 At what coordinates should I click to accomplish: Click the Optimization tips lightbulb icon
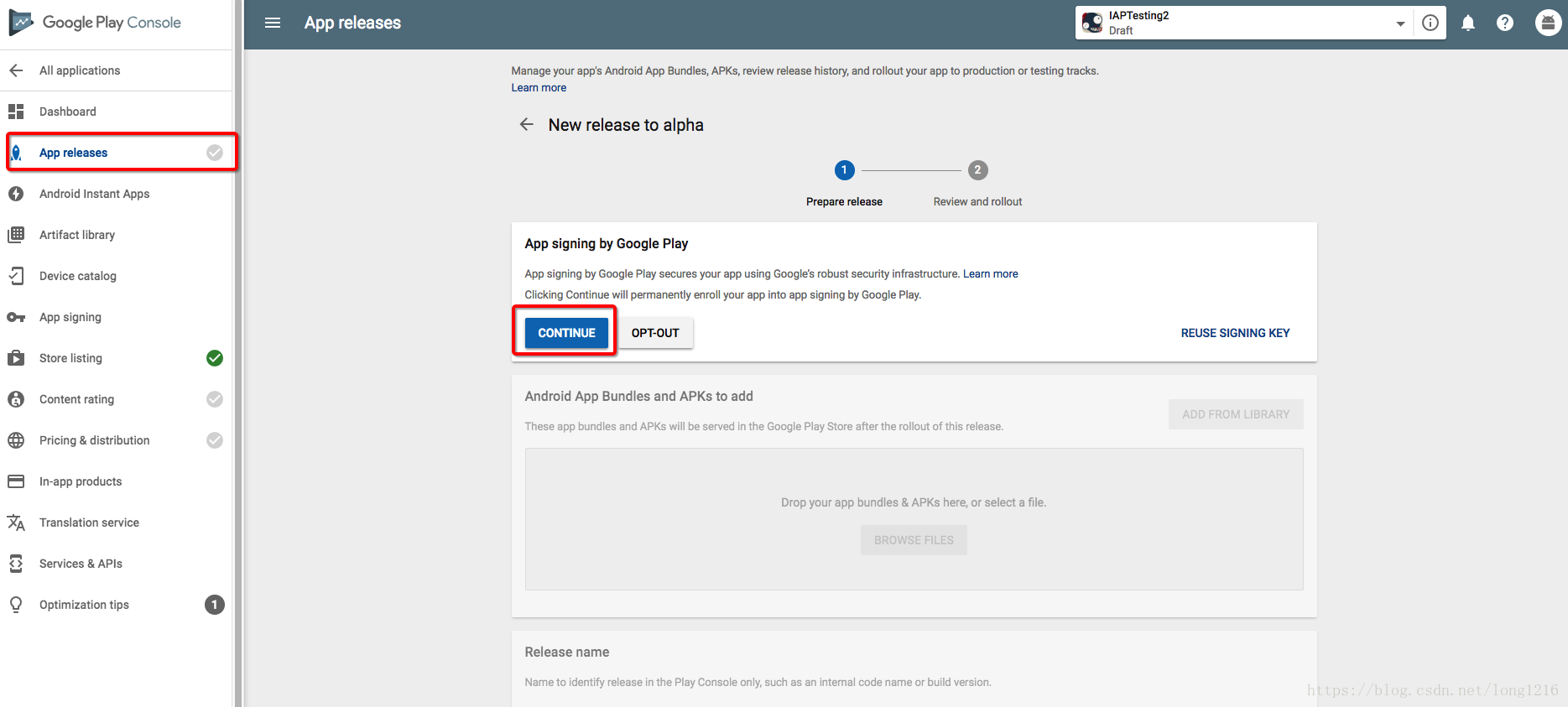16,605
